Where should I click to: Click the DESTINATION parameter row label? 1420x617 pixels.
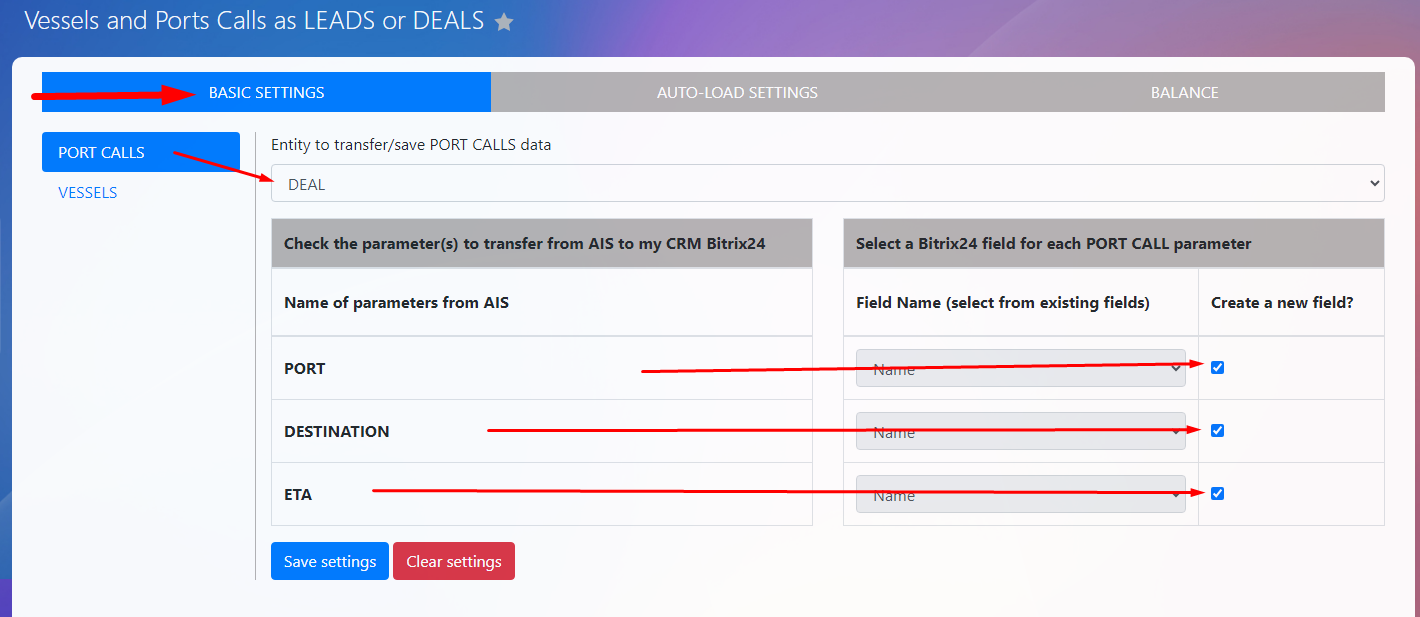coord(337,431)
